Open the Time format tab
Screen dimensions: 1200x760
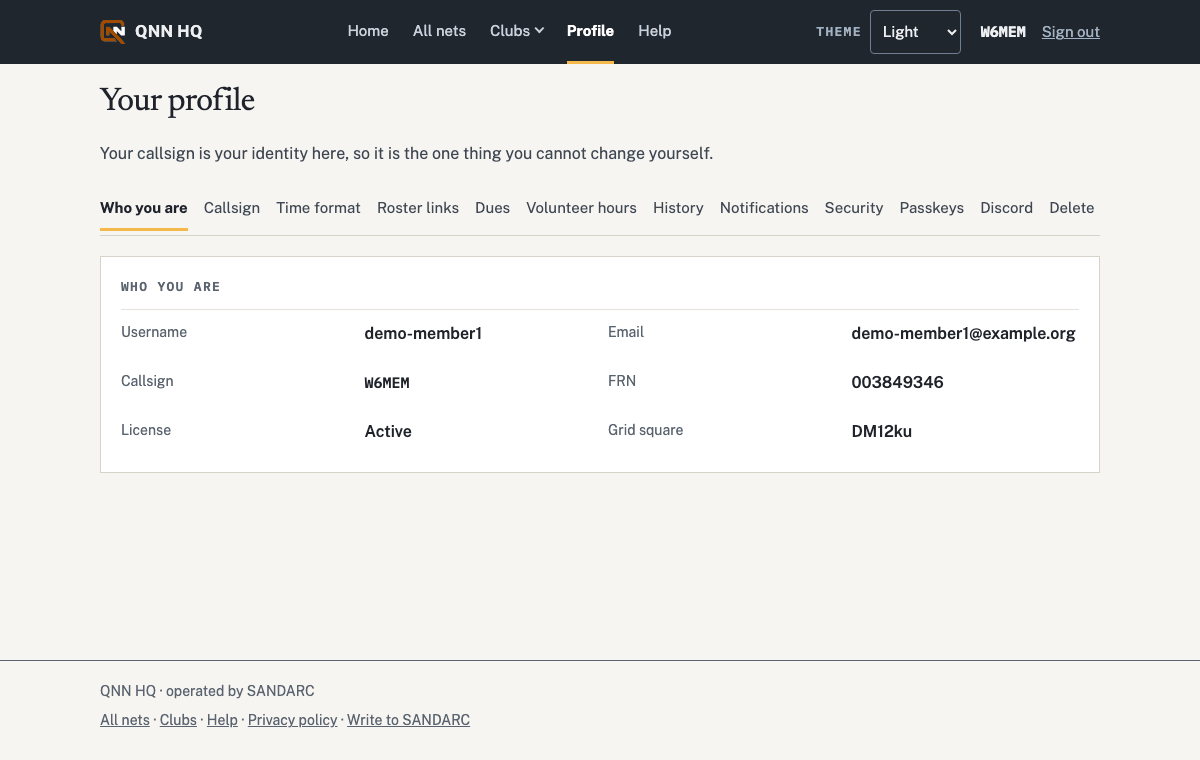pos(318,208)
